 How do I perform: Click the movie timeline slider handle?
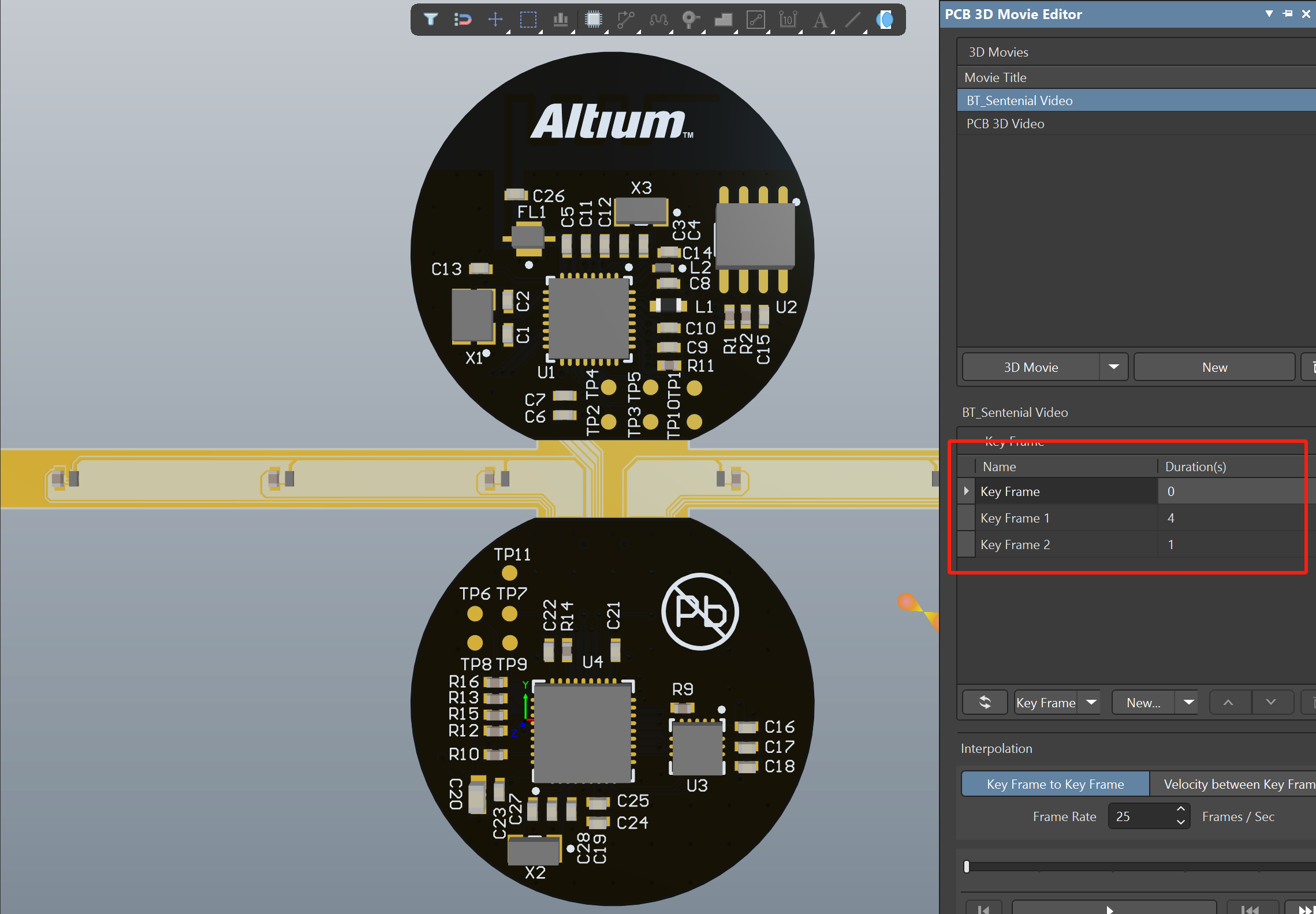coord(967,867)
